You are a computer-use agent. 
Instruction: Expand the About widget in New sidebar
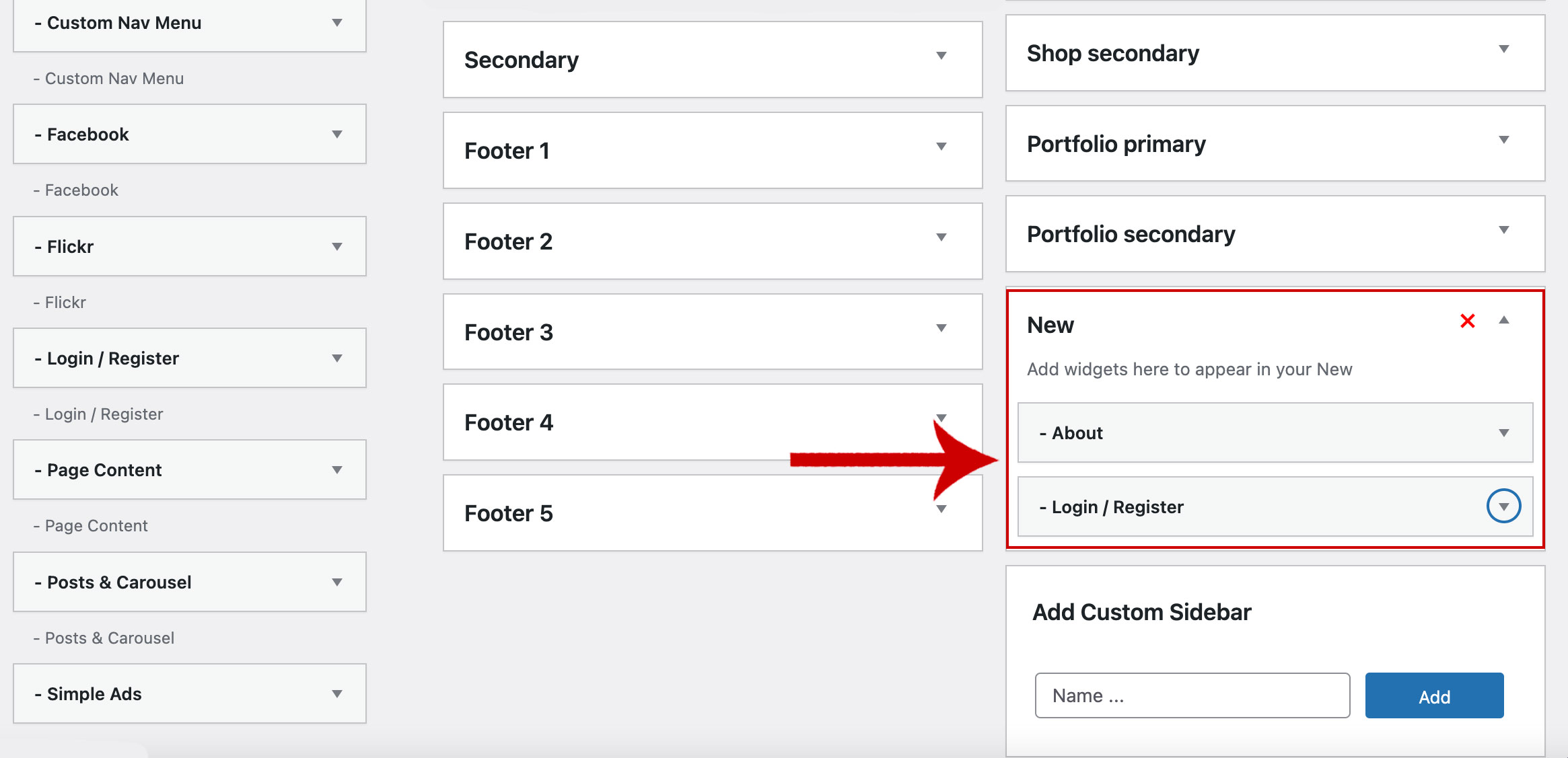tap(1503, 433)
